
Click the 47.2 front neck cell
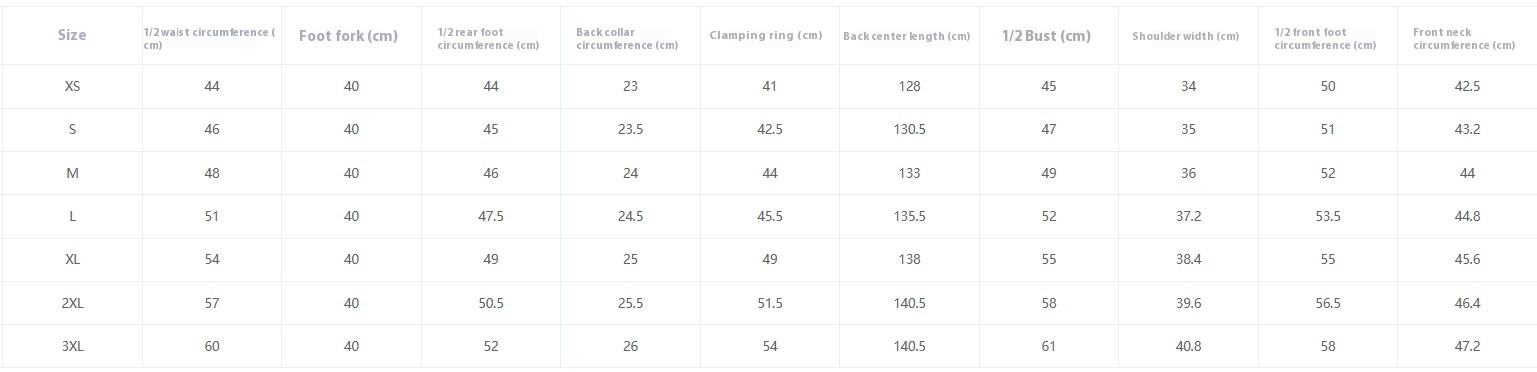(x=1467, y=347)
